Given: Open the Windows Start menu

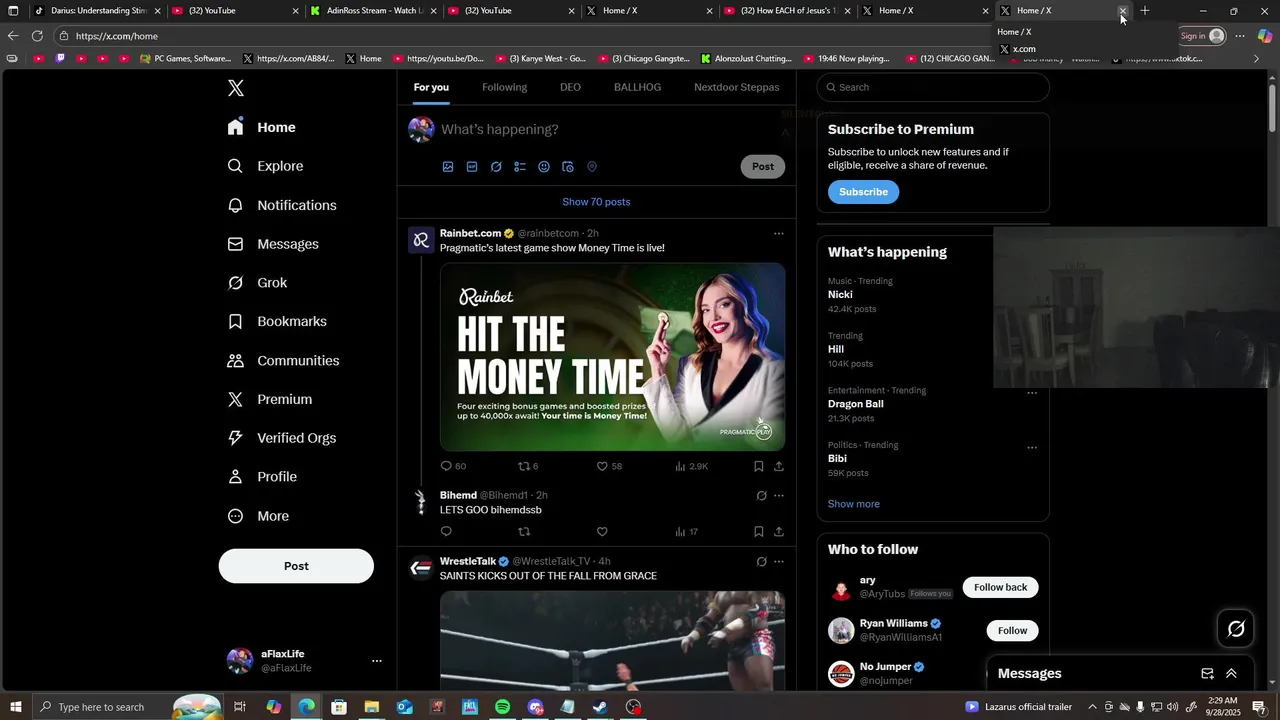Looking at the screenshot, I should [15, 707].
